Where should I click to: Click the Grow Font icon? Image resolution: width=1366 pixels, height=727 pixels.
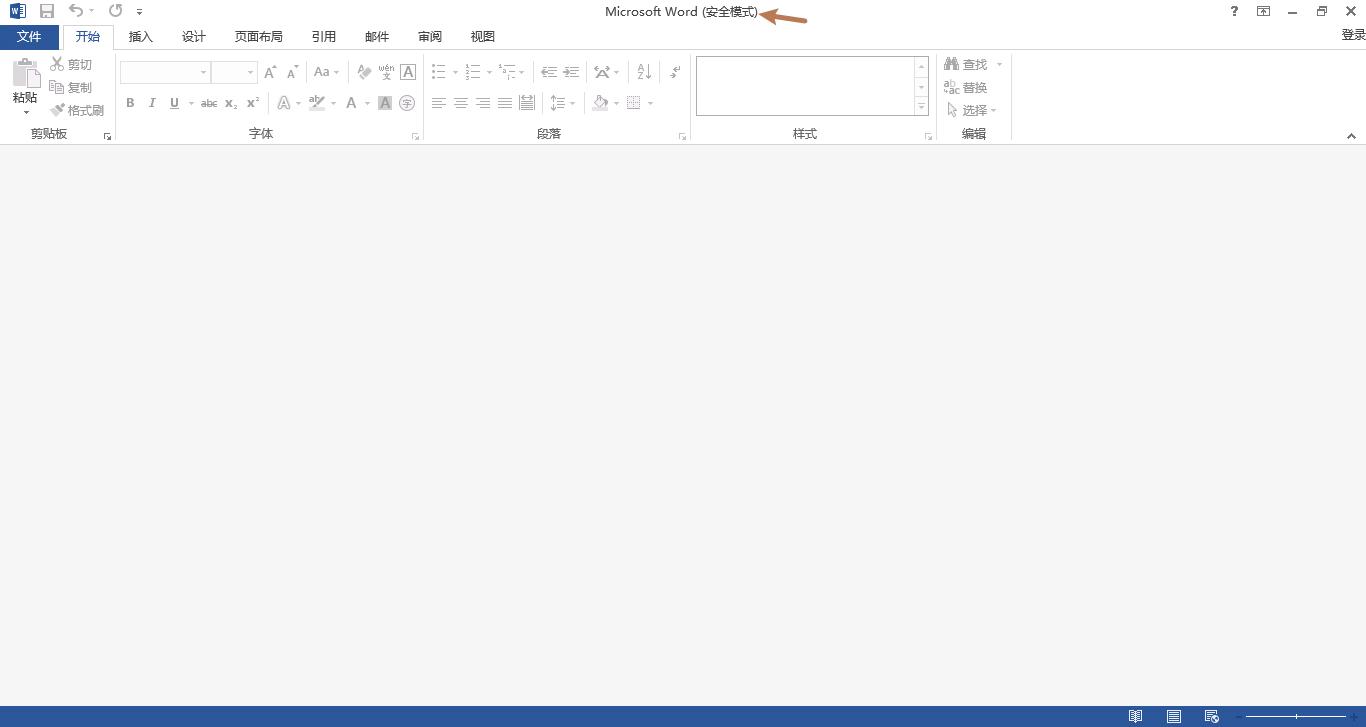click(x=270, y=72)
